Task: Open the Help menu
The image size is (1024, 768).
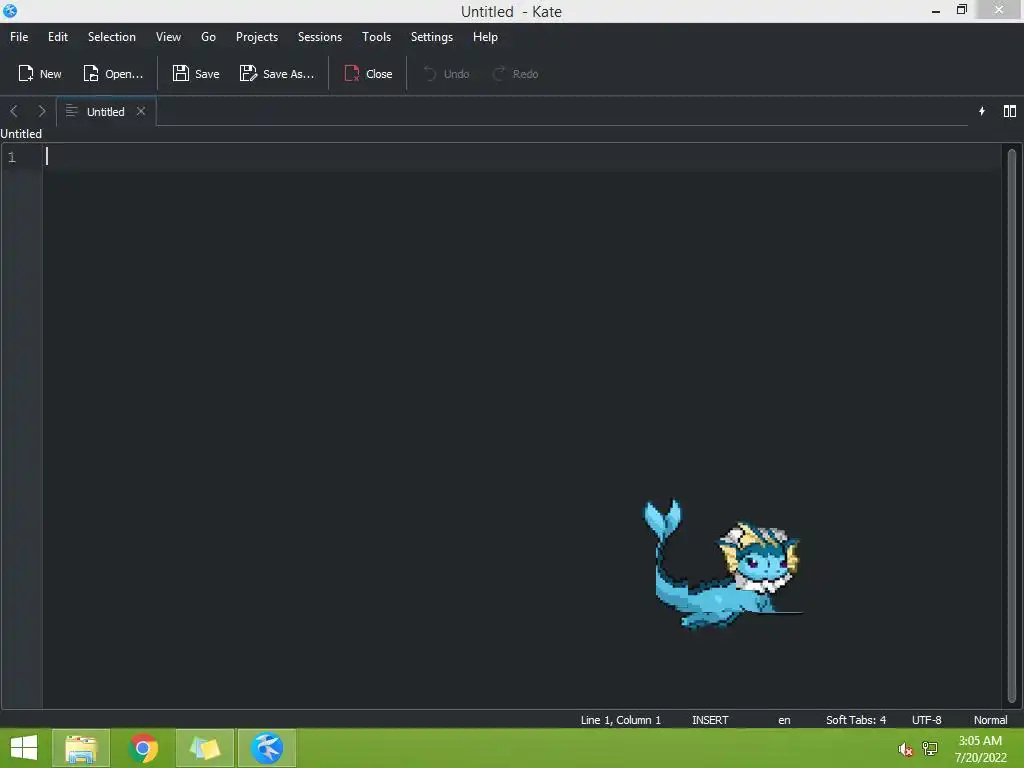Action: pyautogui.click(x=485, y=37)
